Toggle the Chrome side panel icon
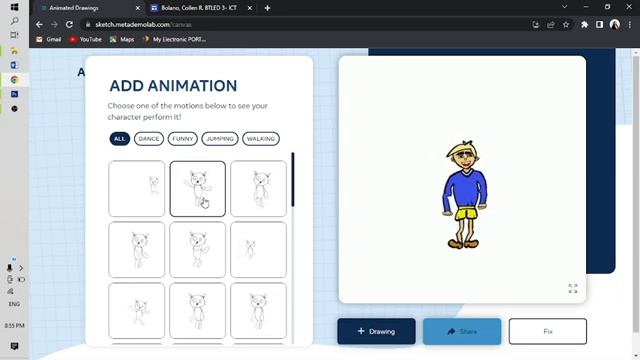The image size is (640, 360). [x=599, y=24]
